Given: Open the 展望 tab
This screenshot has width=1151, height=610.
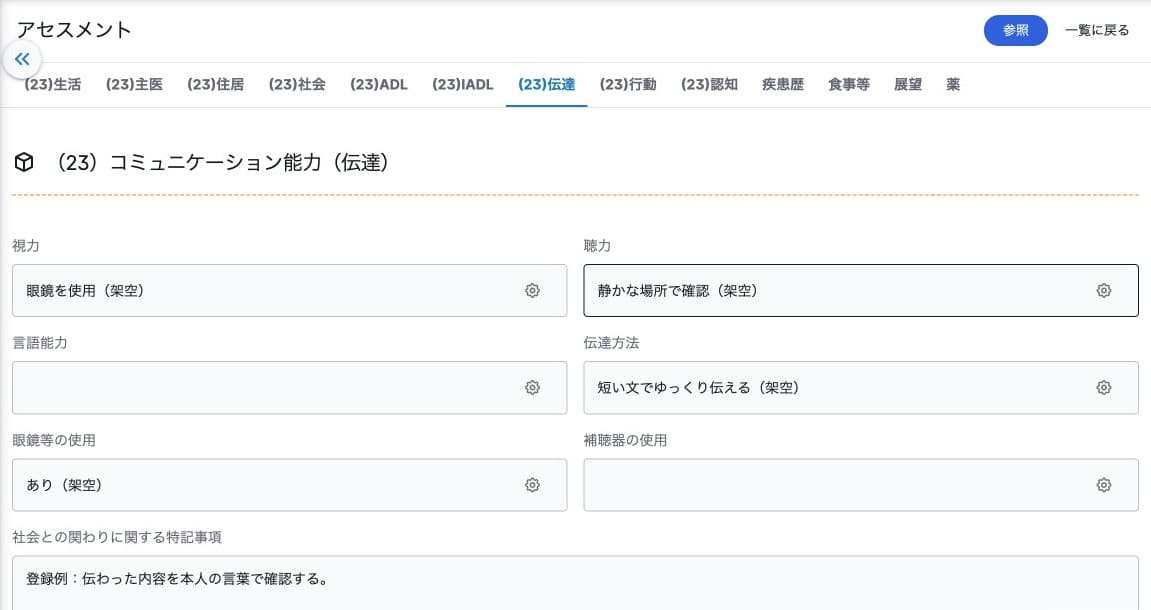Looking at the screenshot, I should 908,84.
